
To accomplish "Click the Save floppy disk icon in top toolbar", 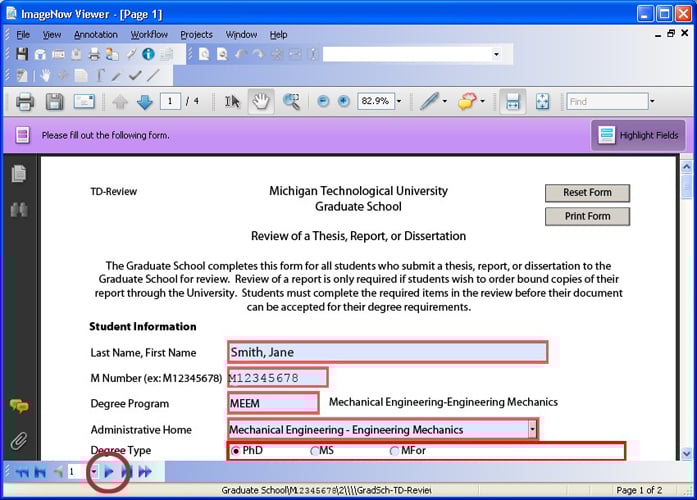I will [21, 54].
